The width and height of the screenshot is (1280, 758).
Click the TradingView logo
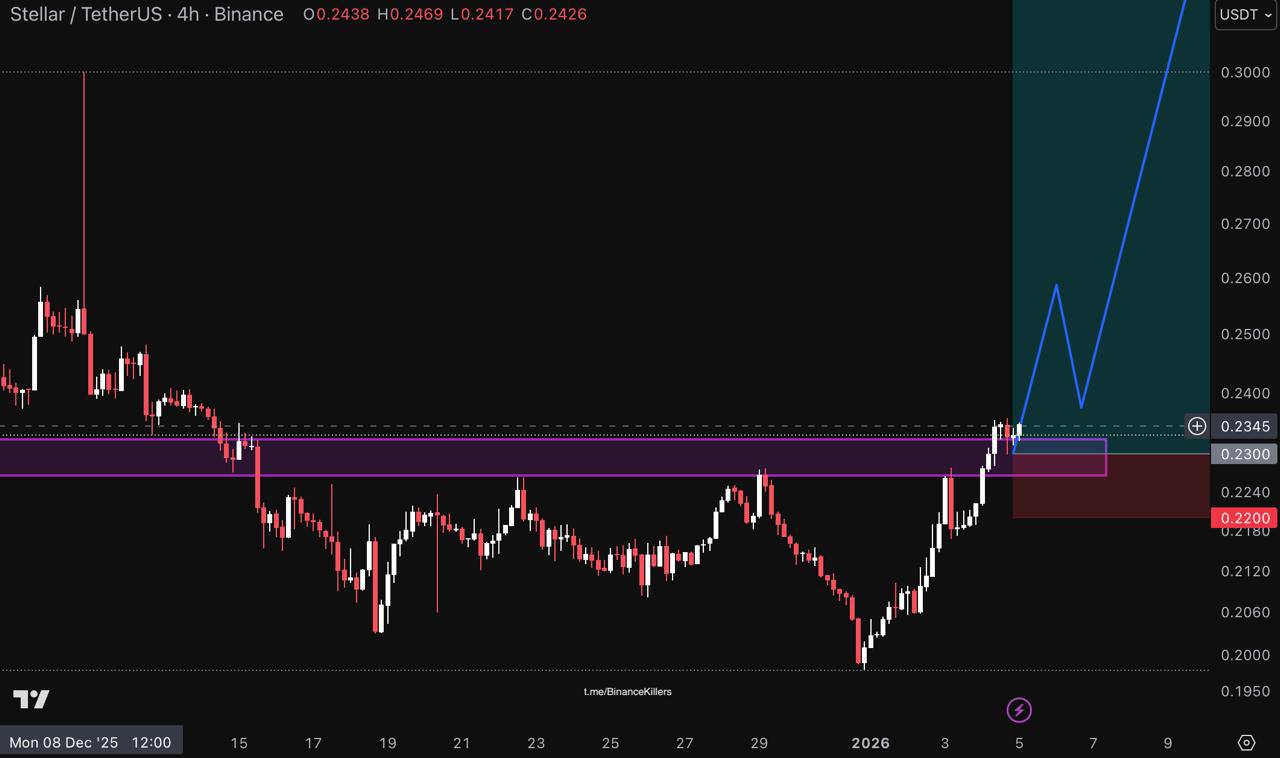(31, 699)
